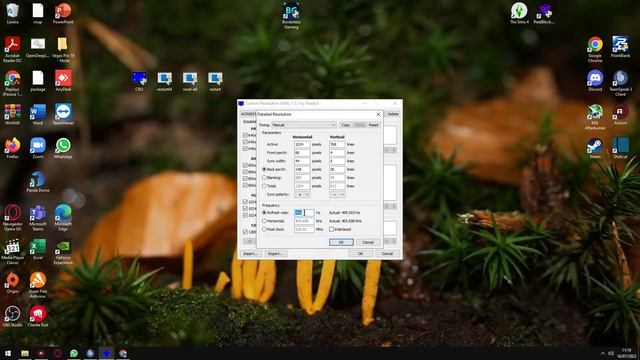Open the CRU desktop shortcut
The height and width of the screenshot is (360, 640).
click(139, 81)
